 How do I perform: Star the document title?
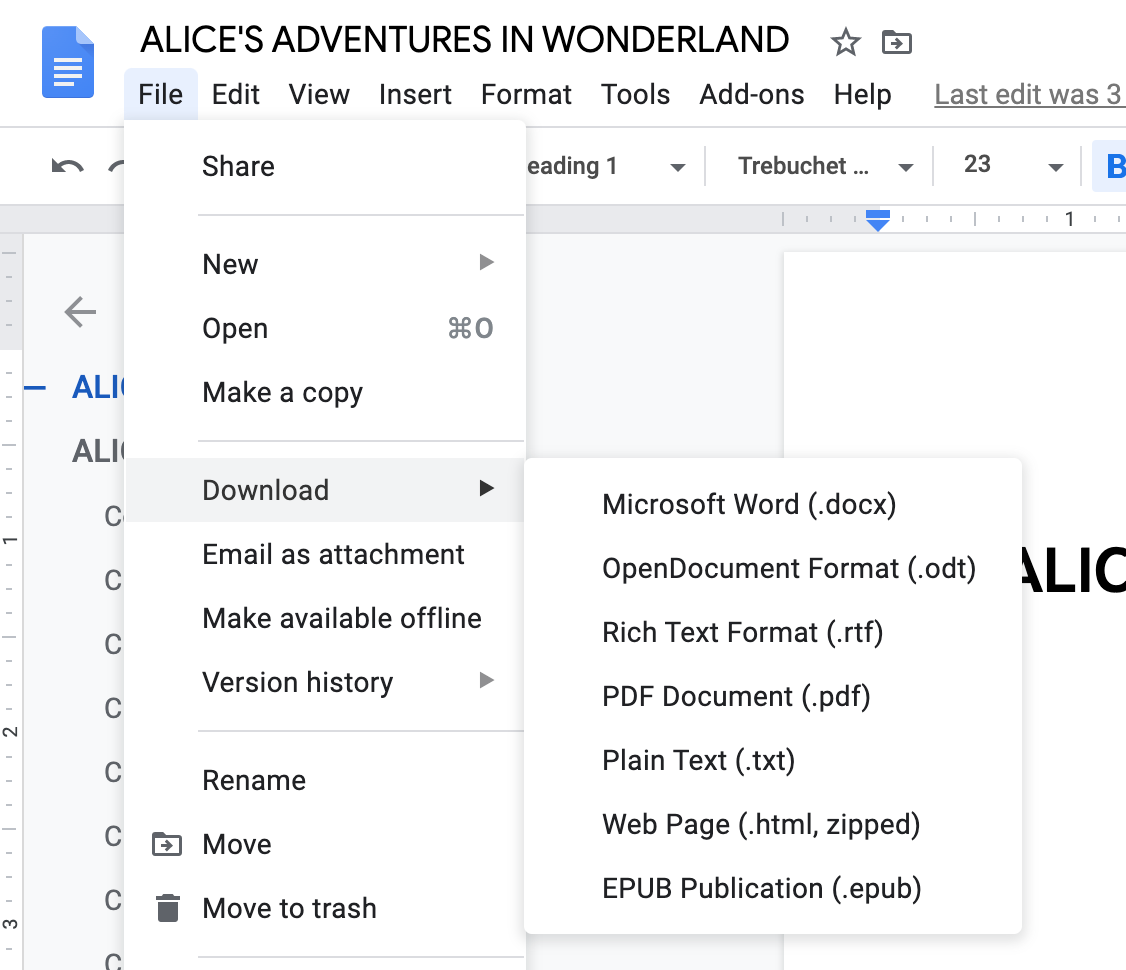tap(845, 42)
